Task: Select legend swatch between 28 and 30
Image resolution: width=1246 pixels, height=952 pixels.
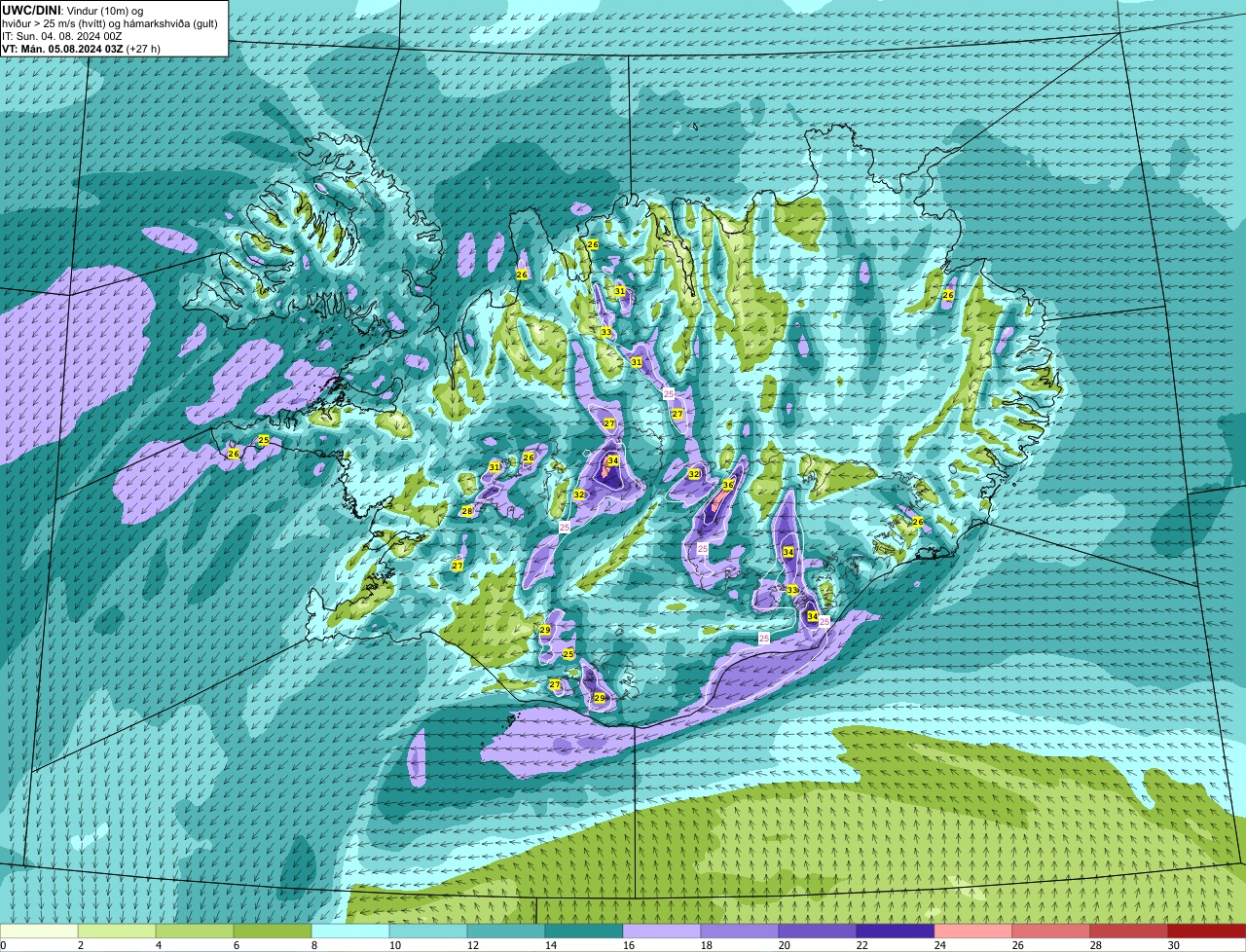Action: 1129,932
